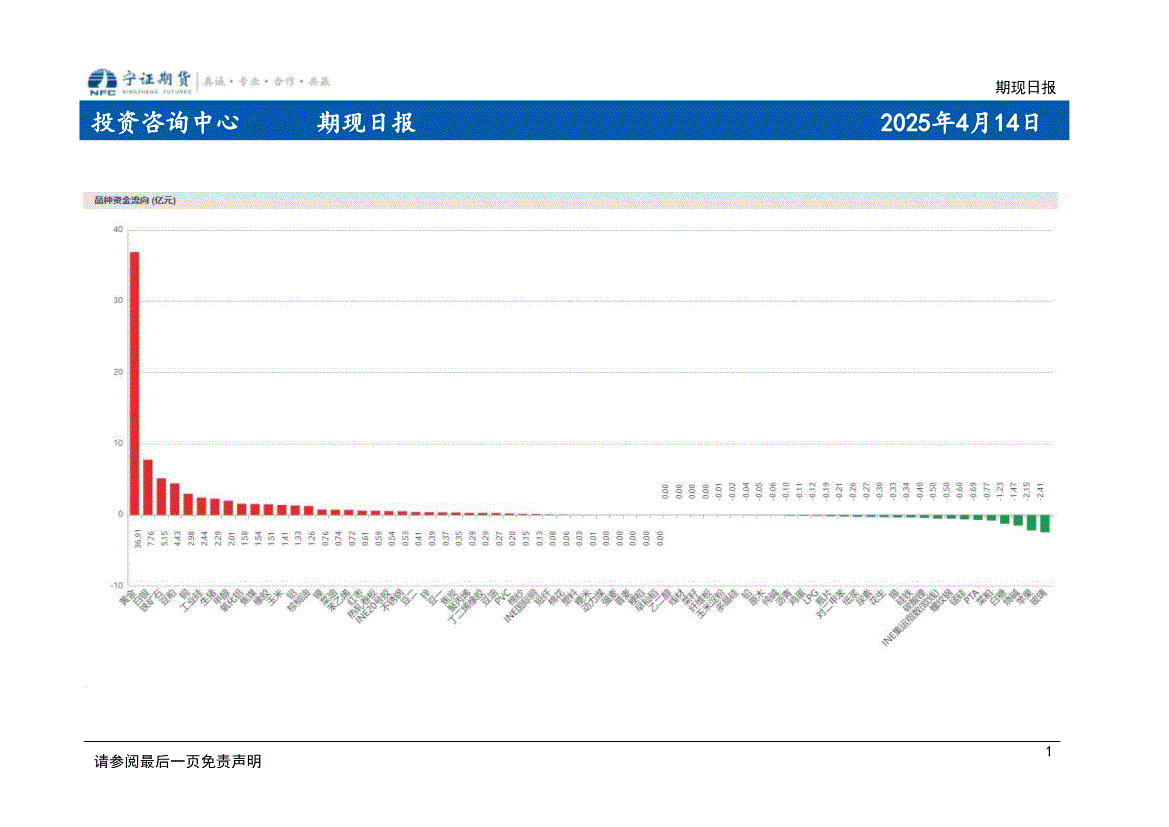Click the x-axis label 玻璃

point(1039,597)
